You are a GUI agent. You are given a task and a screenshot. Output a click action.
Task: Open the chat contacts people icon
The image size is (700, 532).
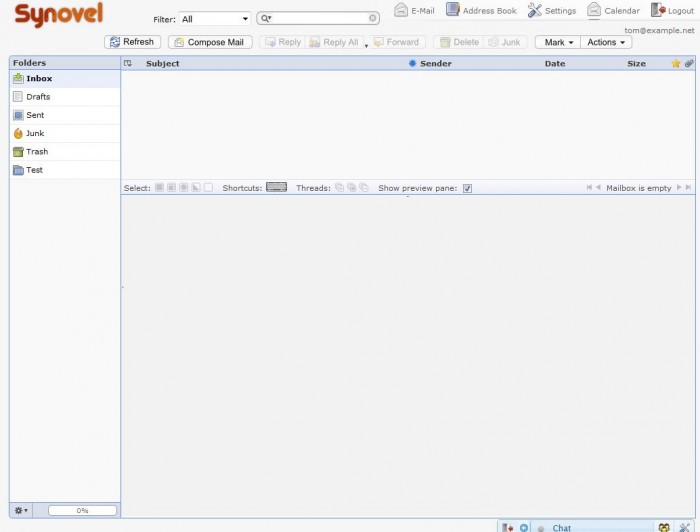coord(664,528)
